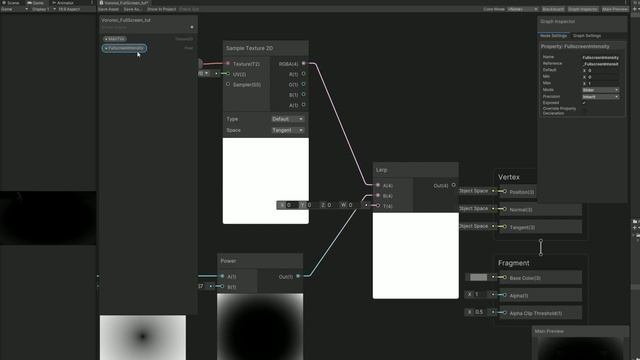The width and height of the screenshot is (640, 360).
Task: Open the Graph Settings tab in Graph Inspector
Action: (587, 36)
